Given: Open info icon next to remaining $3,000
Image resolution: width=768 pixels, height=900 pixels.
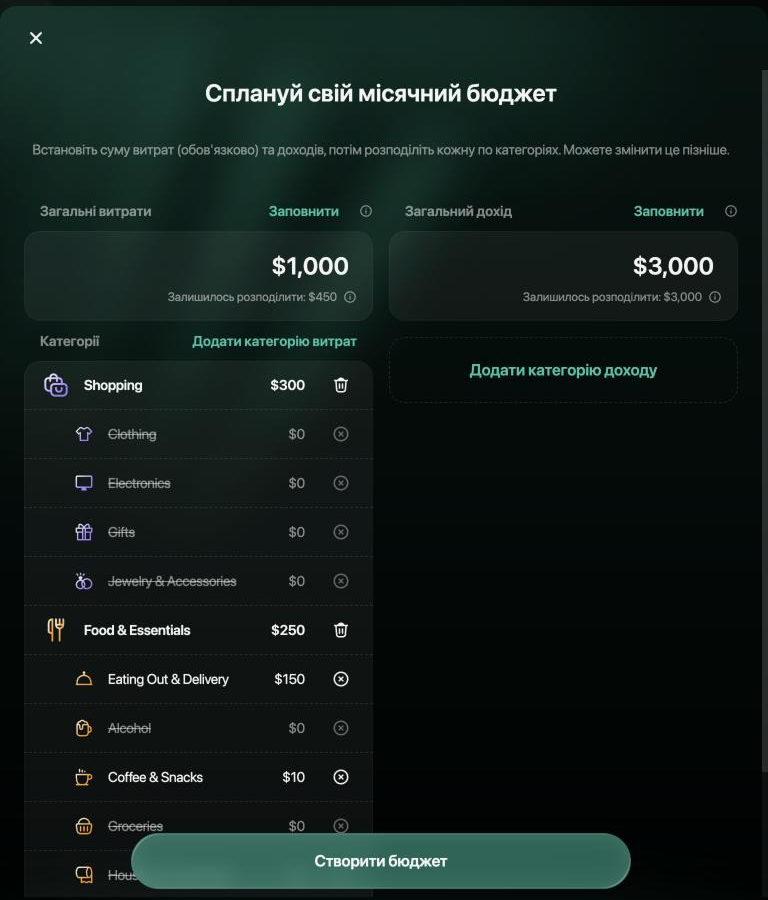Looking at the screenshot, I should pyautogui.click(x=715, y=297).
